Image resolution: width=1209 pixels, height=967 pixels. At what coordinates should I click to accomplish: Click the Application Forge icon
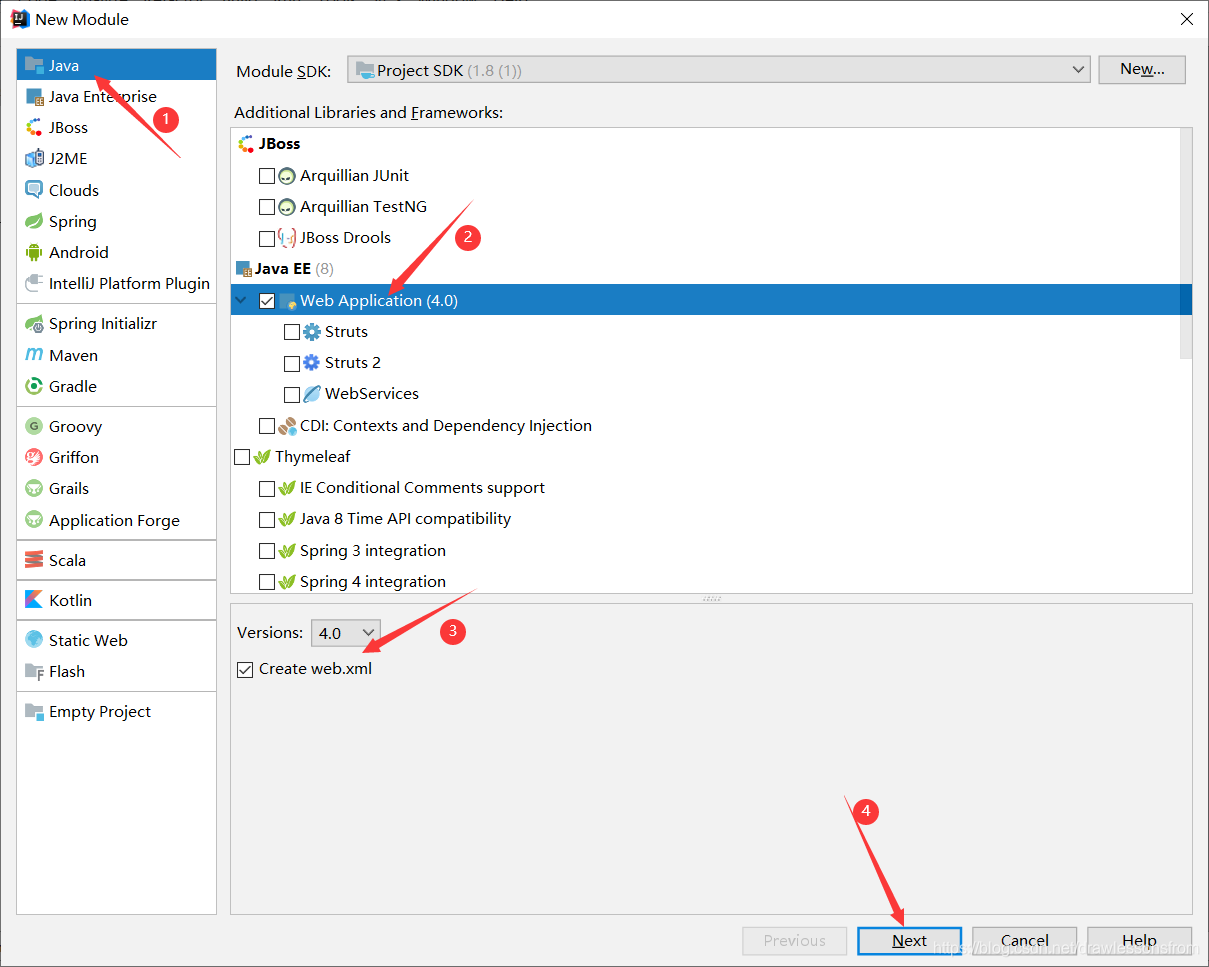pyautogui.click(x=35, y=520)
